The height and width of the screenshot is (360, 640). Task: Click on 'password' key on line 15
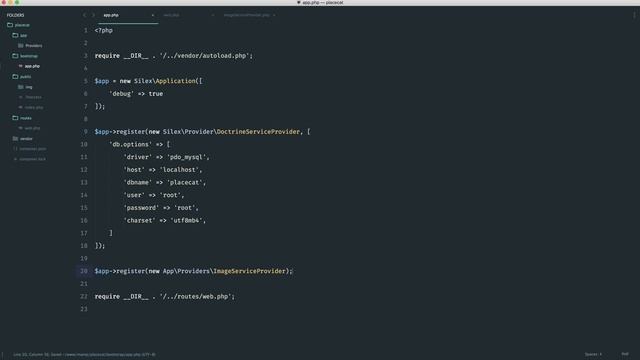point(141,208)
